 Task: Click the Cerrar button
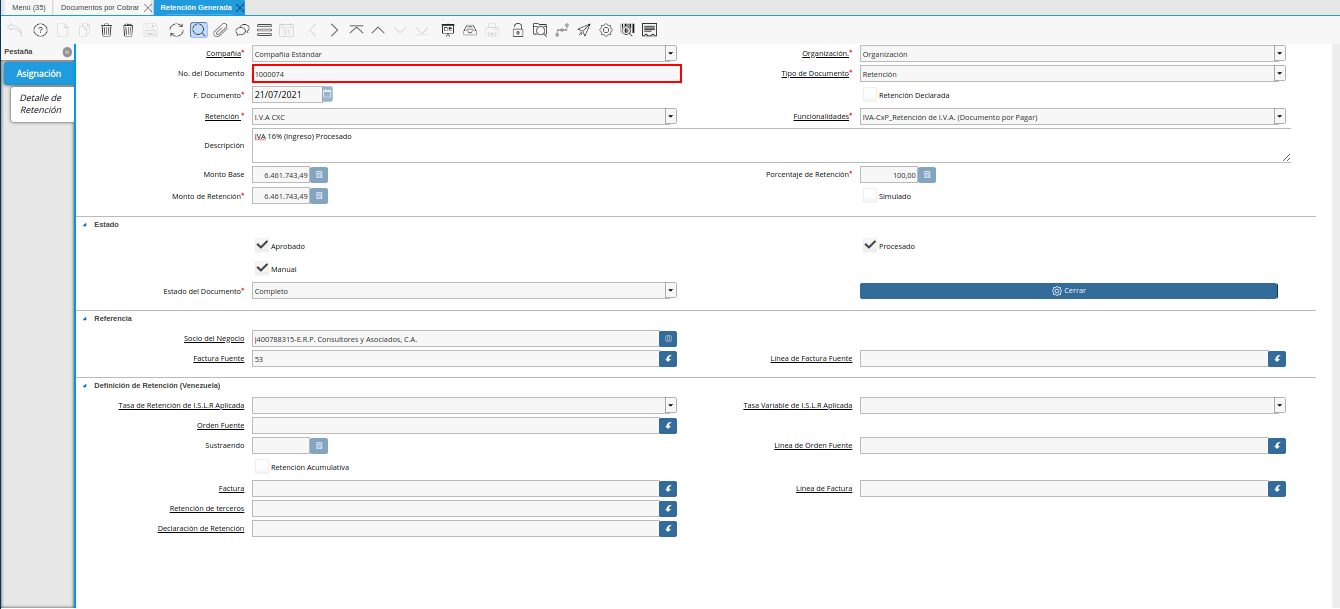click(x=1069, y=291)
